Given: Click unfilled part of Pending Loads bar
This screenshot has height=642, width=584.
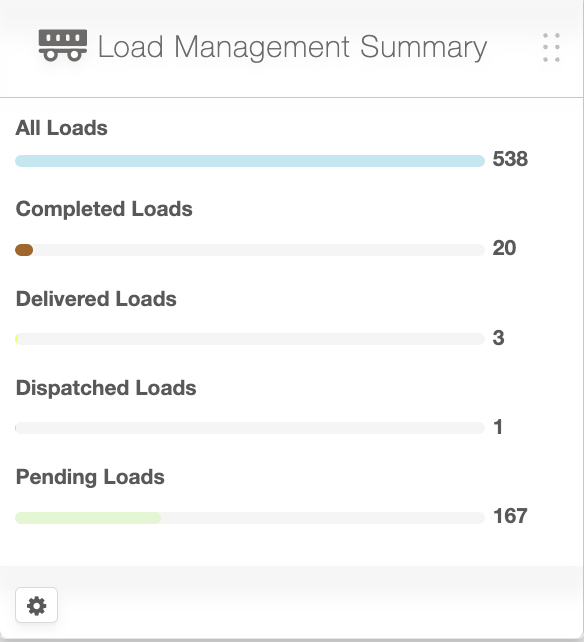Looking at the screenshot, I should click(x=323, y=518).
